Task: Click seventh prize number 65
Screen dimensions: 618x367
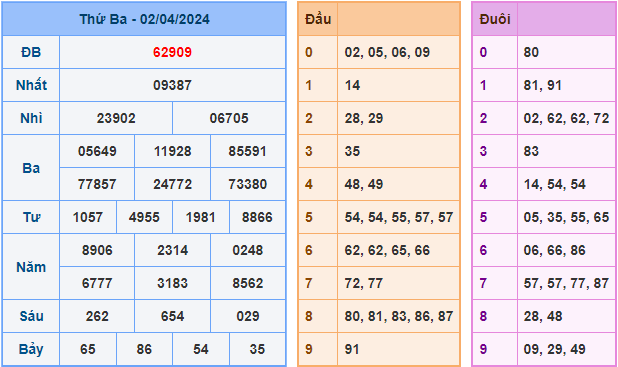Action: click(x=87, y=349)
